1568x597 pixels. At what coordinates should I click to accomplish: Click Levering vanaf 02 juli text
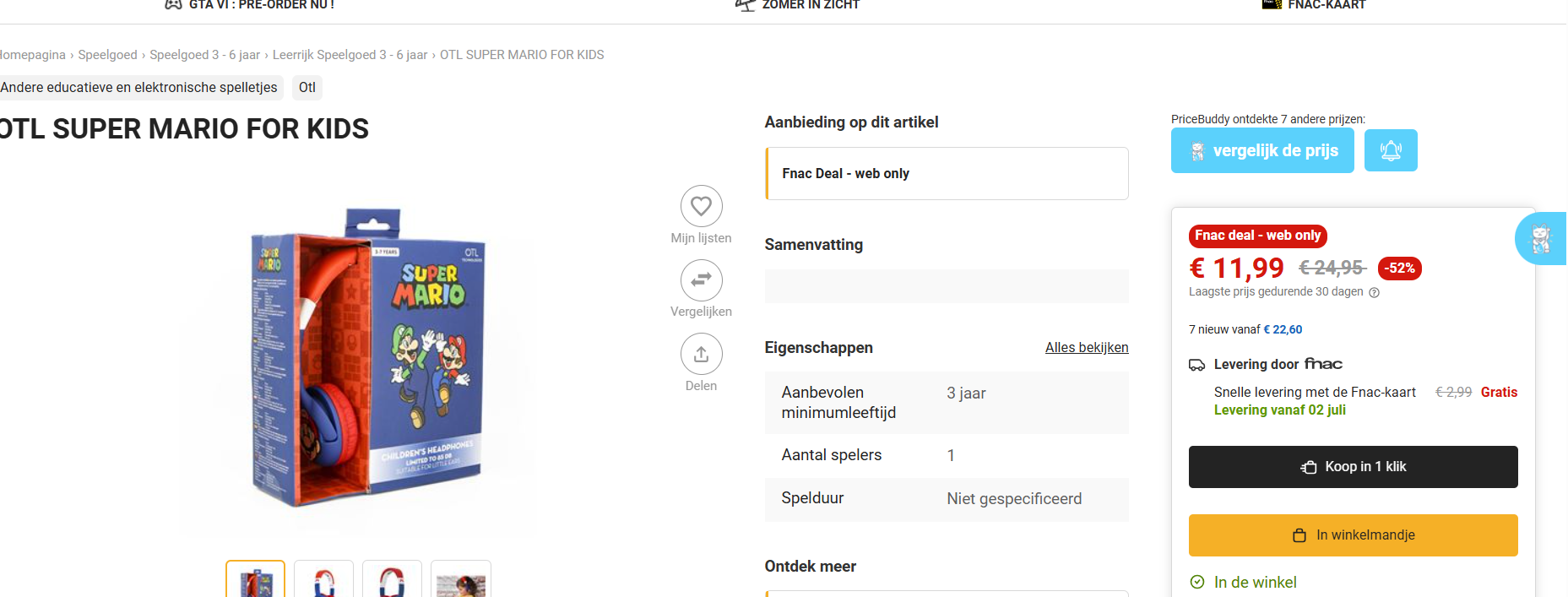click(1279, 410)
